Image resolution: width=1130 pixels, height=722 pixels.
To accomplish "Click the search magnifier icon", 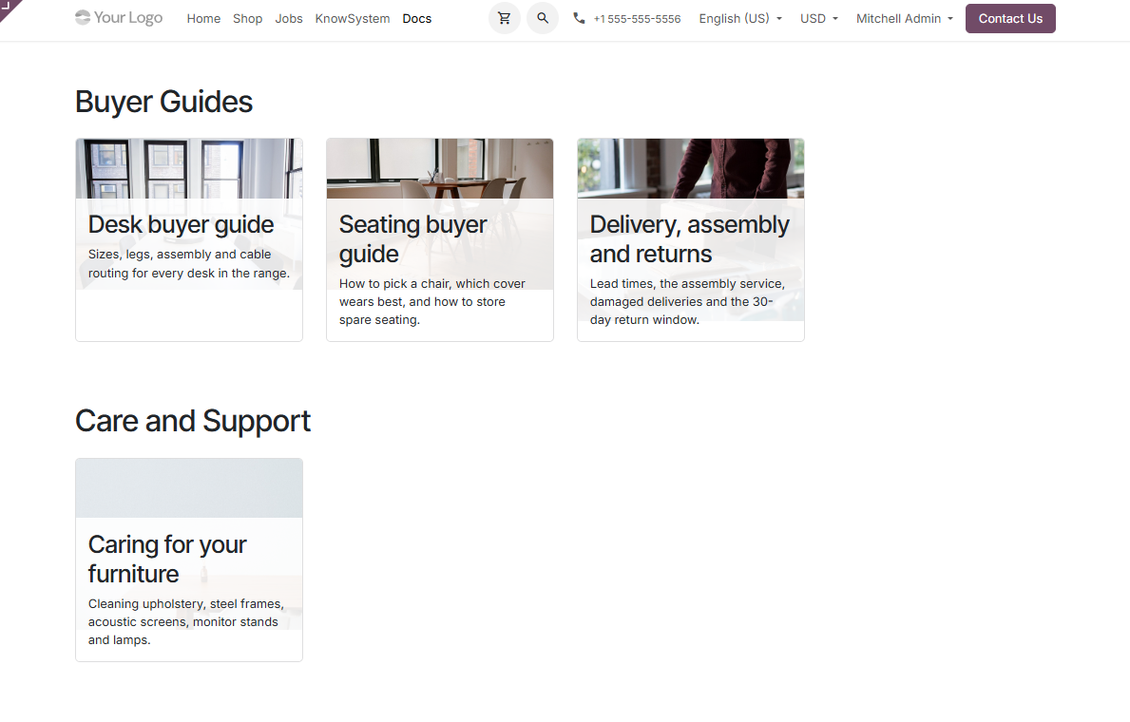I will [543, 18].
